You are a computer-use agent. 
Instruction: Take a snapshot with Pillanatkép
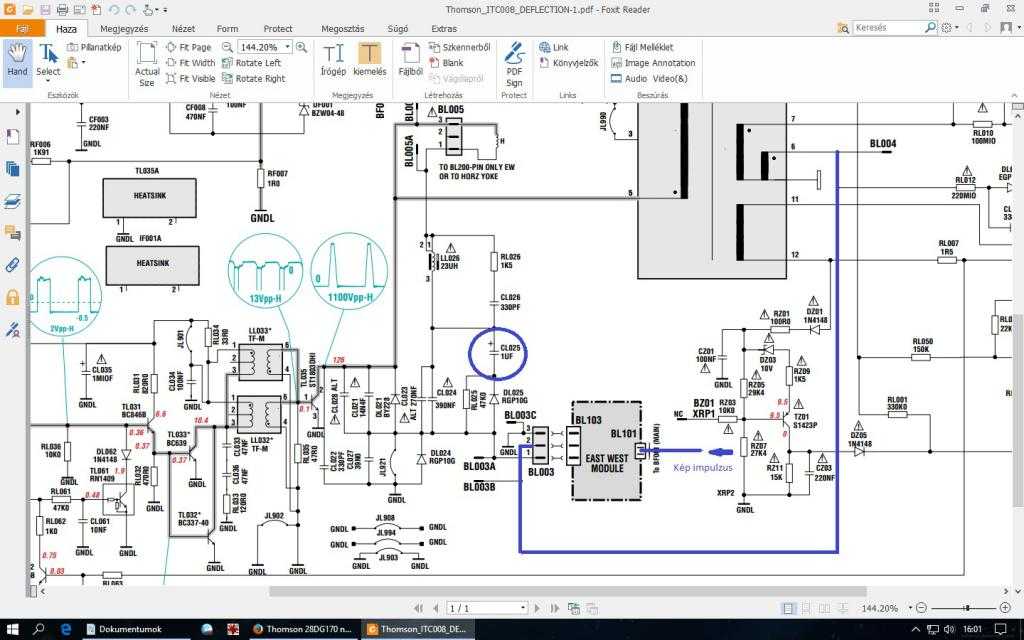tap(94, 47)
